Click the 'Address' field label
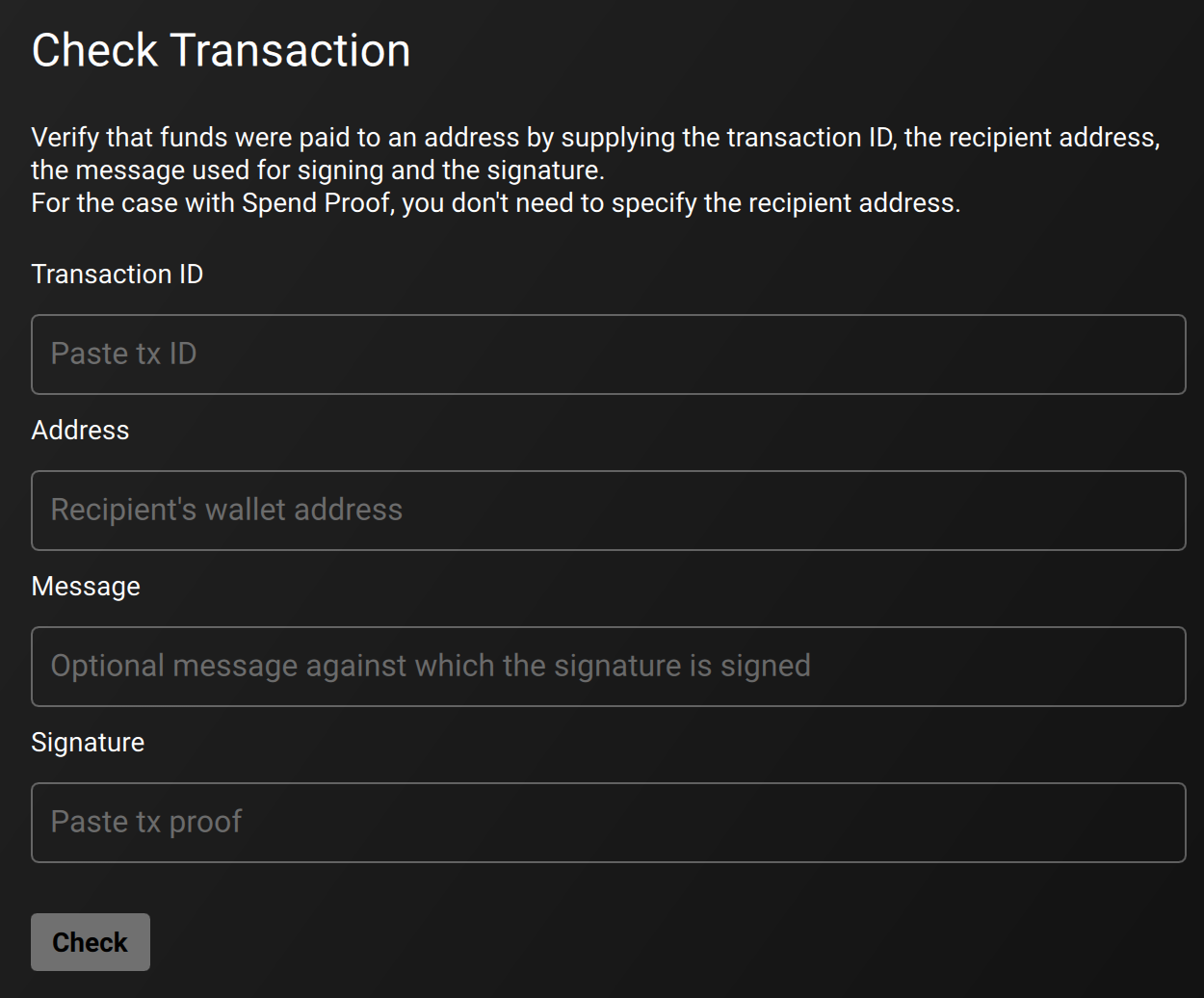 tap(80, 430)
